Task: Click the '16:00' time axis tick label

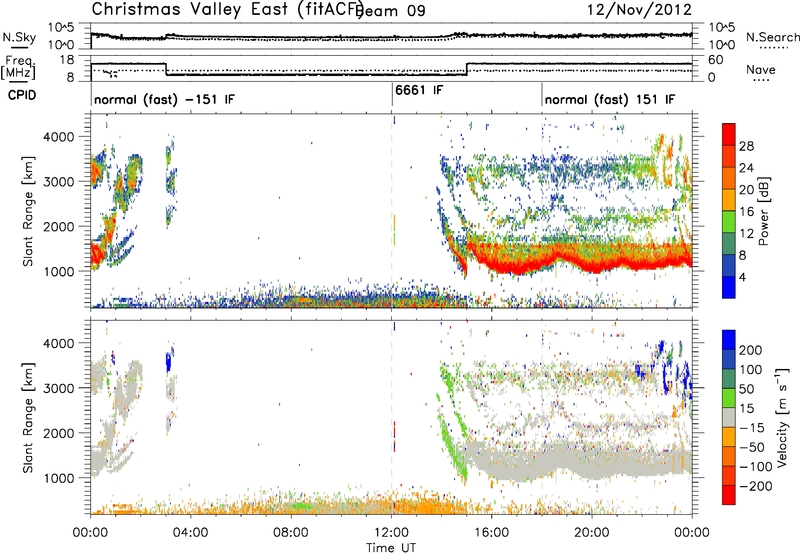Action: point(492,533)
